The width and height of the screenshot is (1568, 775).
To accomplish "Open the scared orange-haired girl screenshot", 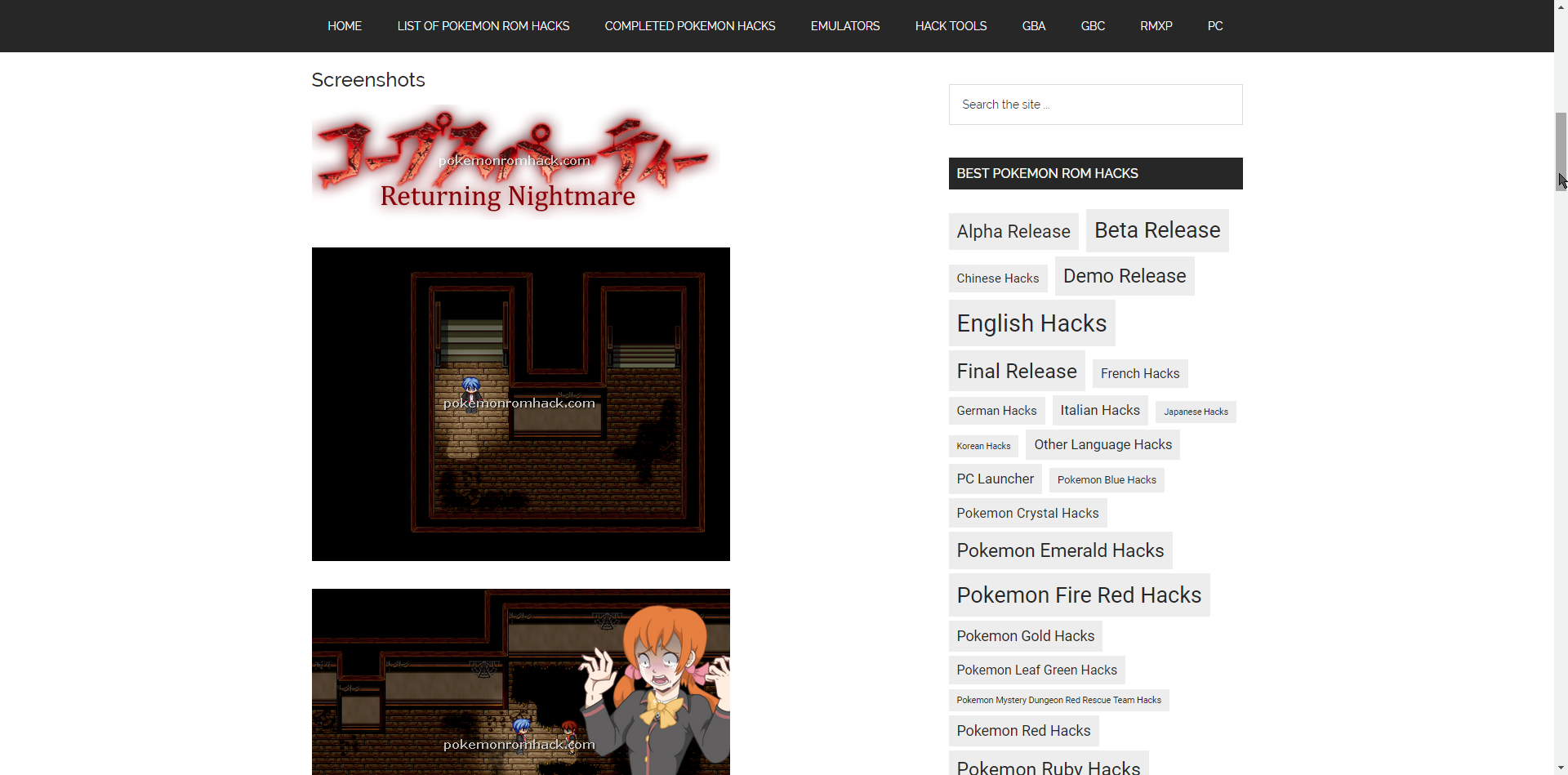I will (x=520, y=681).
